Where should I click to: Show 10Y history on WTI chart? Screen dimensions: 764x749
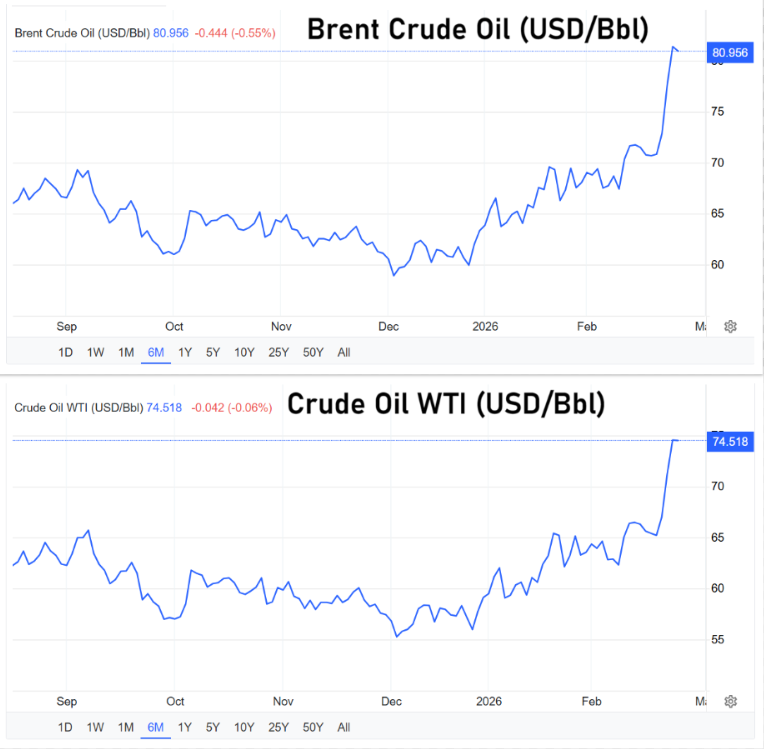pos(244,727)
